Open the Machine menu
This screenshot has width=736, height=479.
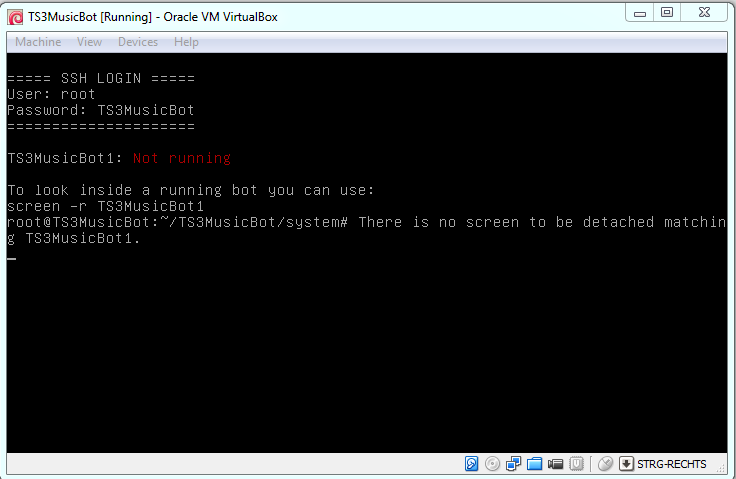38,42
